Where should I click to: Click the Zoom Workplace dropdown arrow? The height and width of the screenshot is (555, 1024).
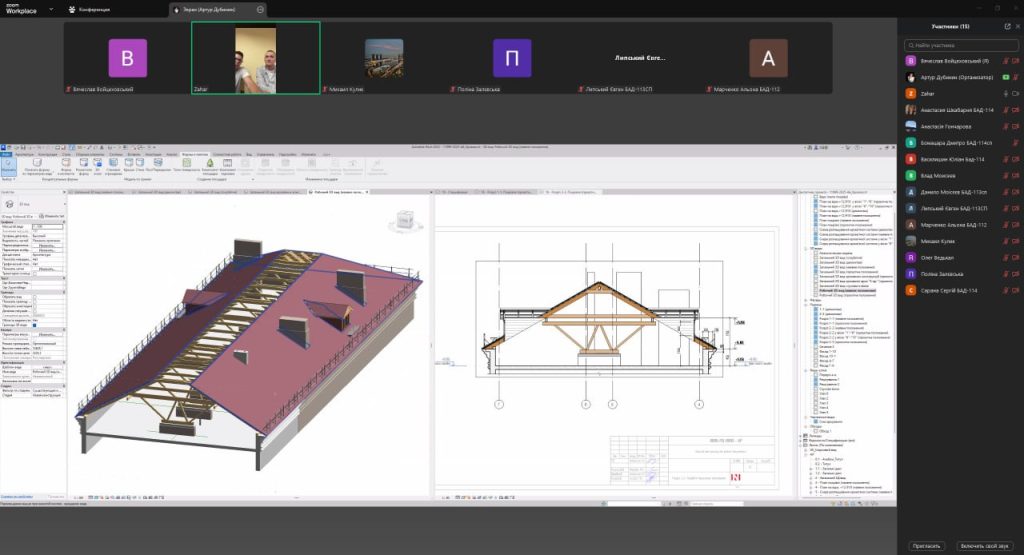[51, 9]
